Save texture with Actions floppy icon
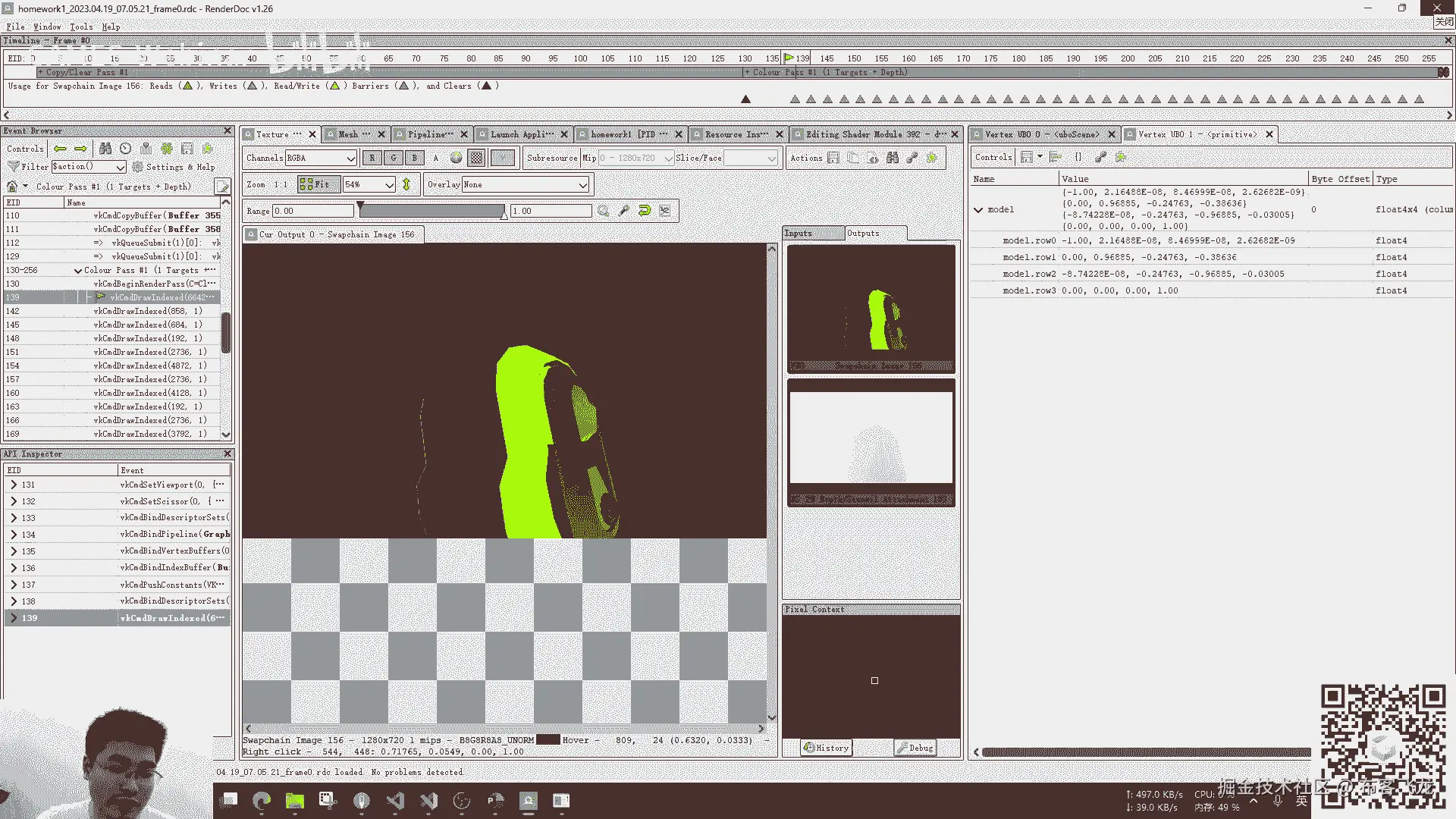 pyautogui.click(x=833, y=158)
